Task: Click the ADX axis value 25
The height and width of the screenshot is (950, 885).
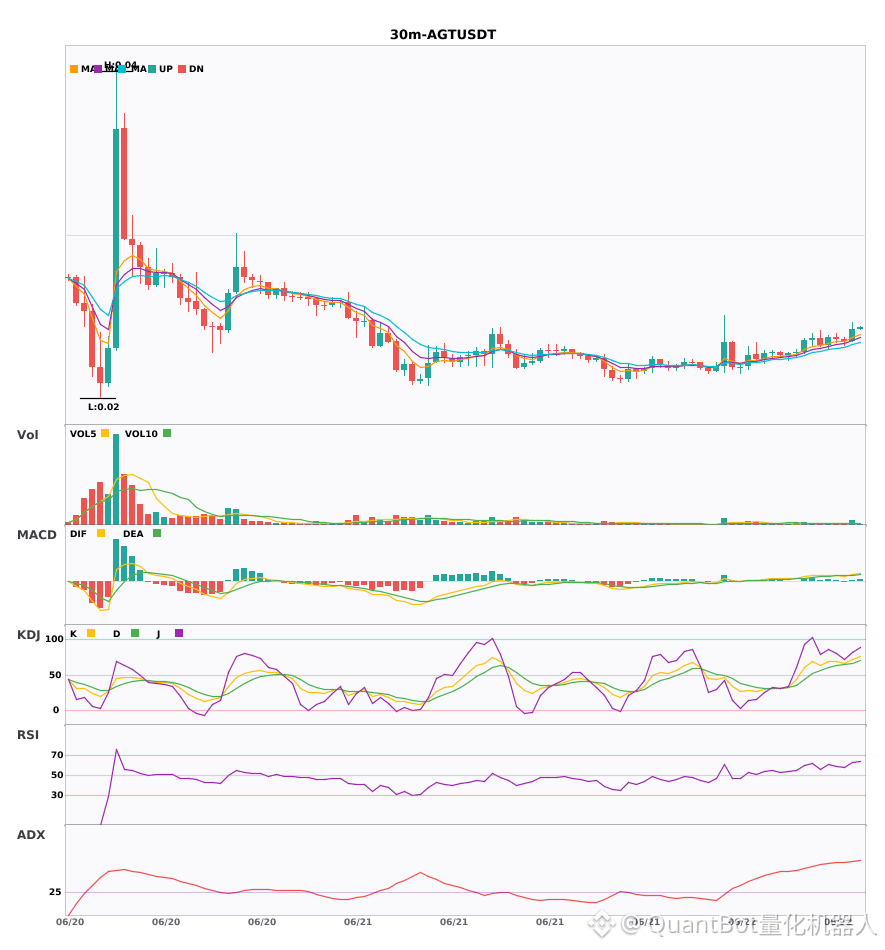Action: [55, 892]
